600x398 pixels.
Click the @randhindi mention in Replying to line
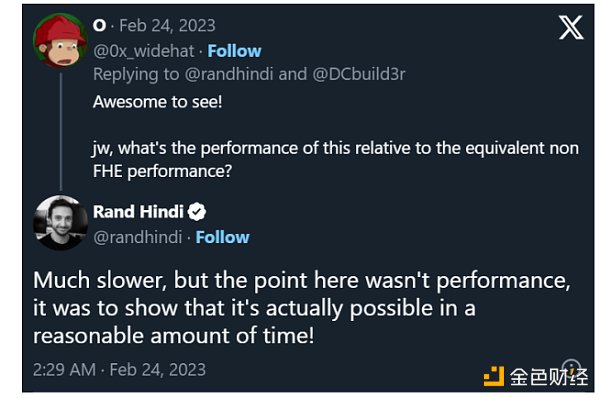tap(229, 74)
